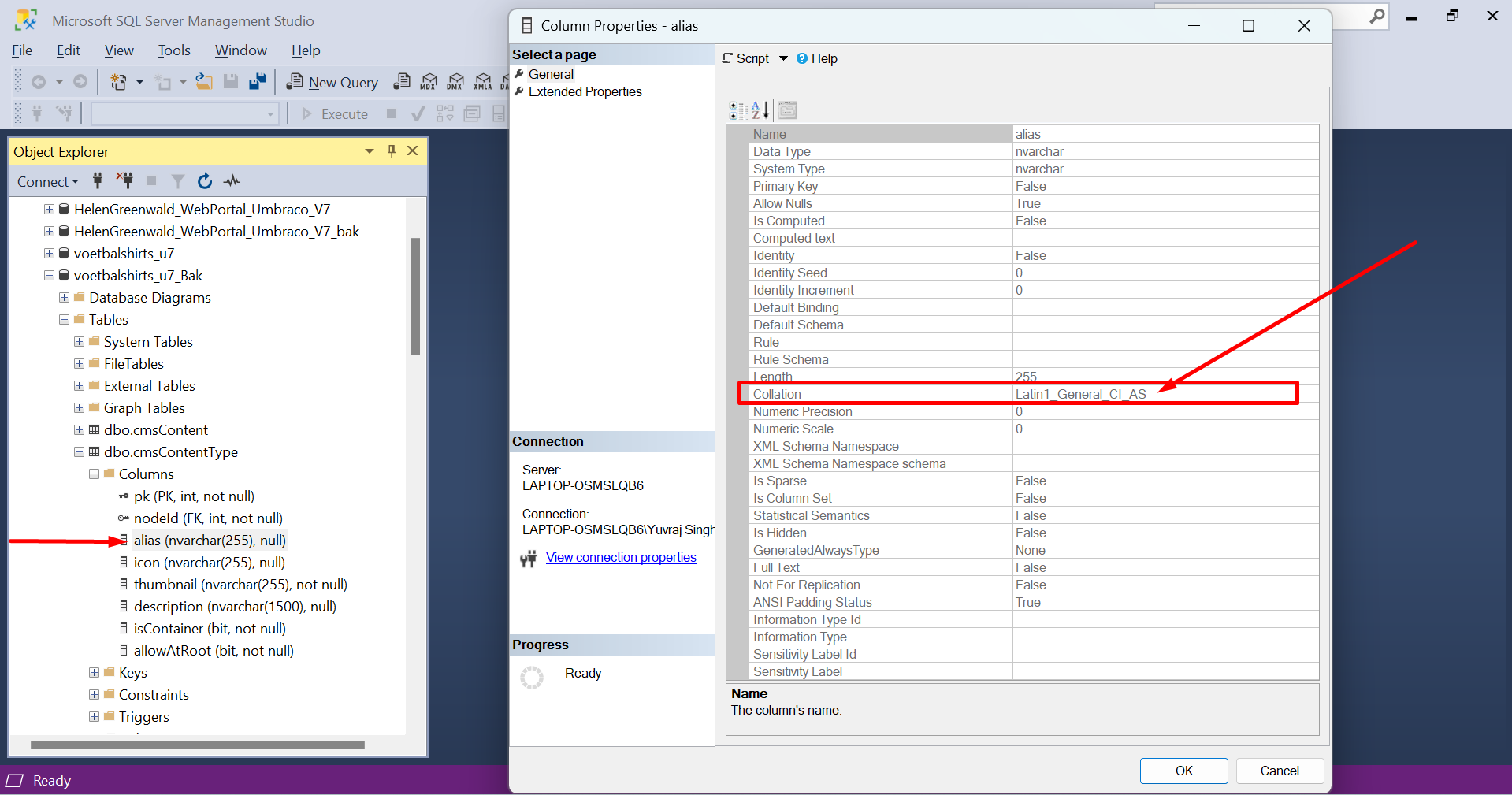Click OK in Column Properties dialog
This screenshot has width=1512, height=795.
(1183, 771)
